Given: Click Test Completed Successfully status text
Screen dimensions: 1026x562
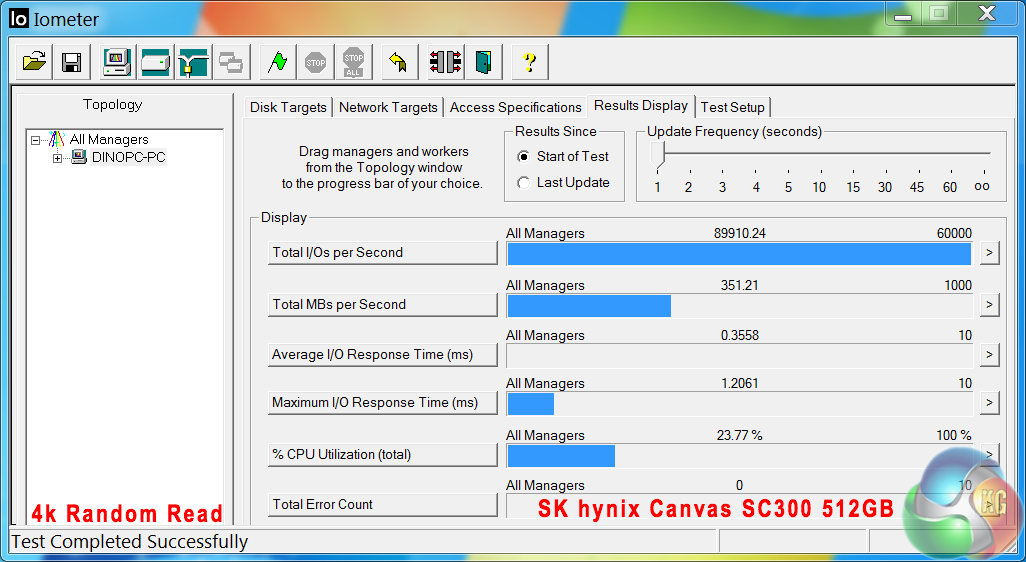Looking at the screenshot, I should (x=130, y=542).
